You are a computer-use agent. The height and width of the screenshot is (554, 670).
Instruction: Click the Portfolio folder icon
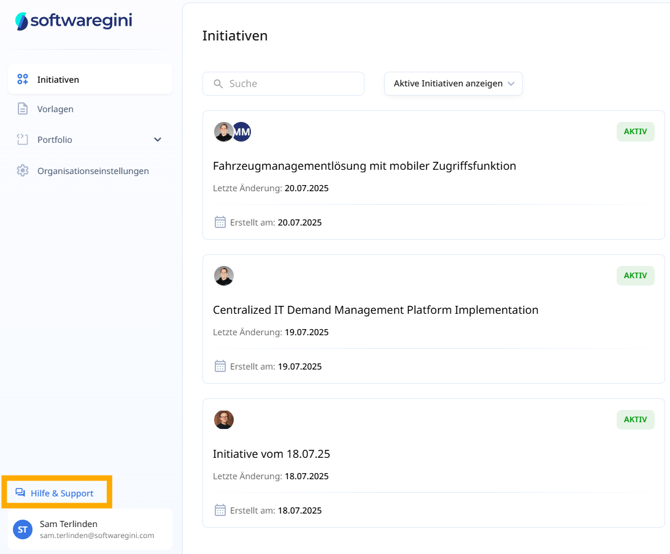22,140
